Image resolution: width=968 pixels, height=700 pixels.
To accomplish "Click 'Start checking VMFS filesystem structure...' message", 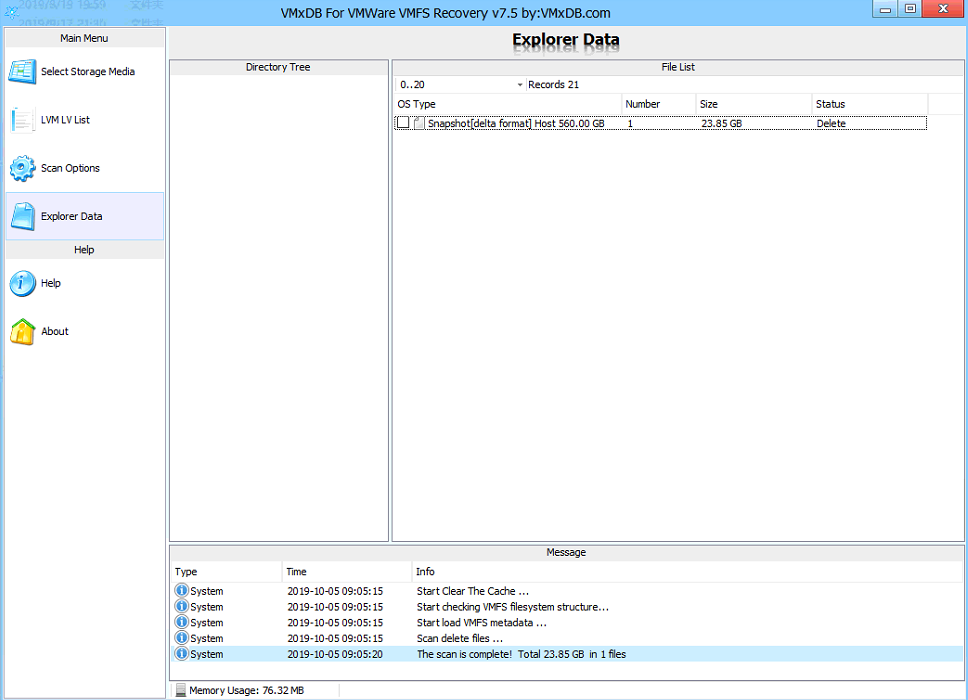I will click(x=512, y=607).
